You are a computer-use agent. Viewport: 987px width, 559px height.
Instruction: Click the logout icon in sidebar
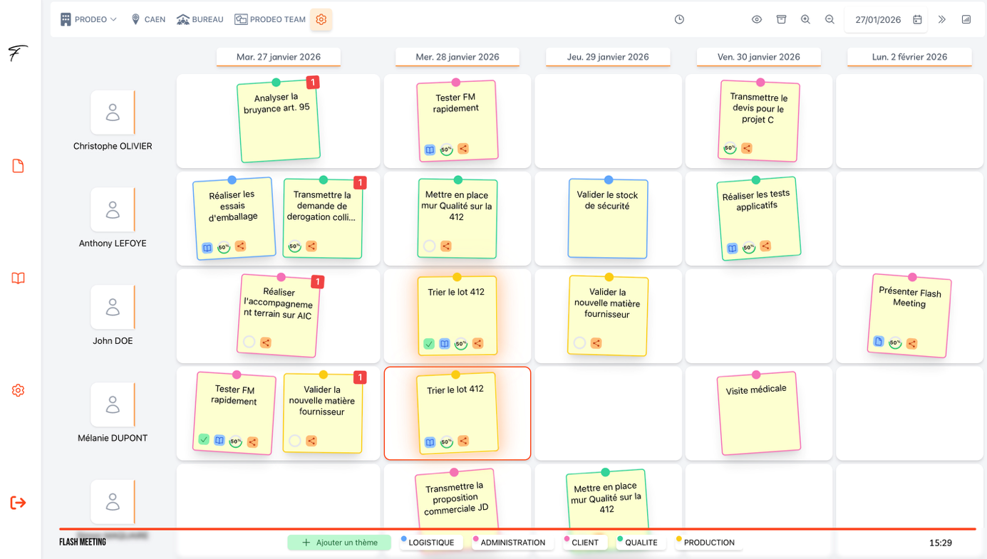click(18, 502)
